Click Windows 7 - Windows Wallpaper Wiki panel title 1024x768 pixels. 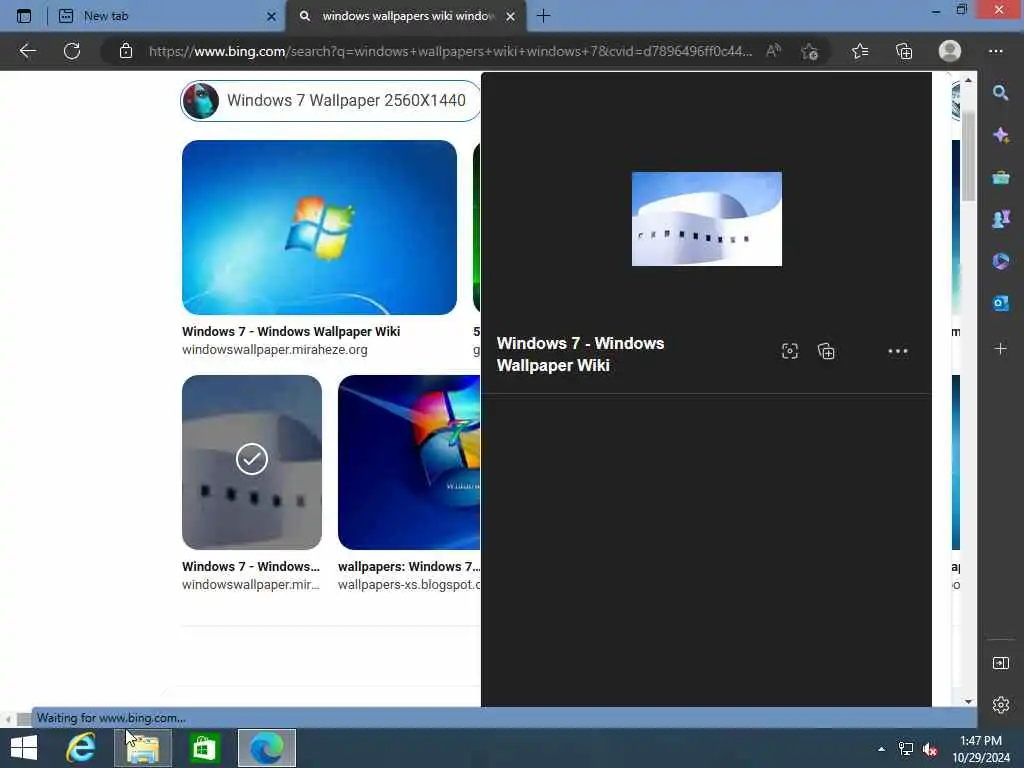(580, 354)
